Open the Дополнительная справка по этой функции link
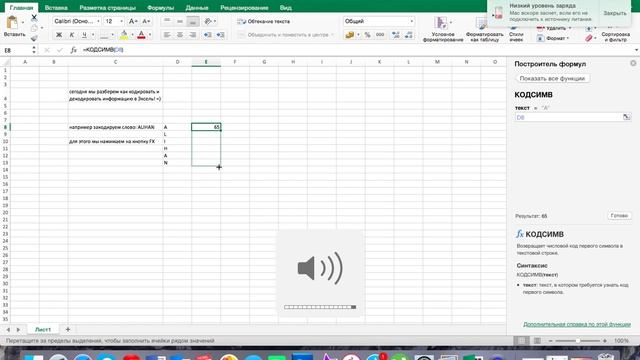The height and width of the screenshot is (360, 640). click(577, 324)
